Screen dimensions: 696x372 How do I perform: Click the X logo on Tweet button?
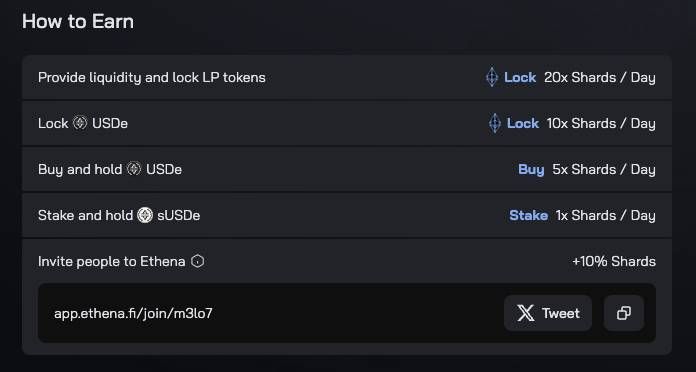[x=526, y=313]
